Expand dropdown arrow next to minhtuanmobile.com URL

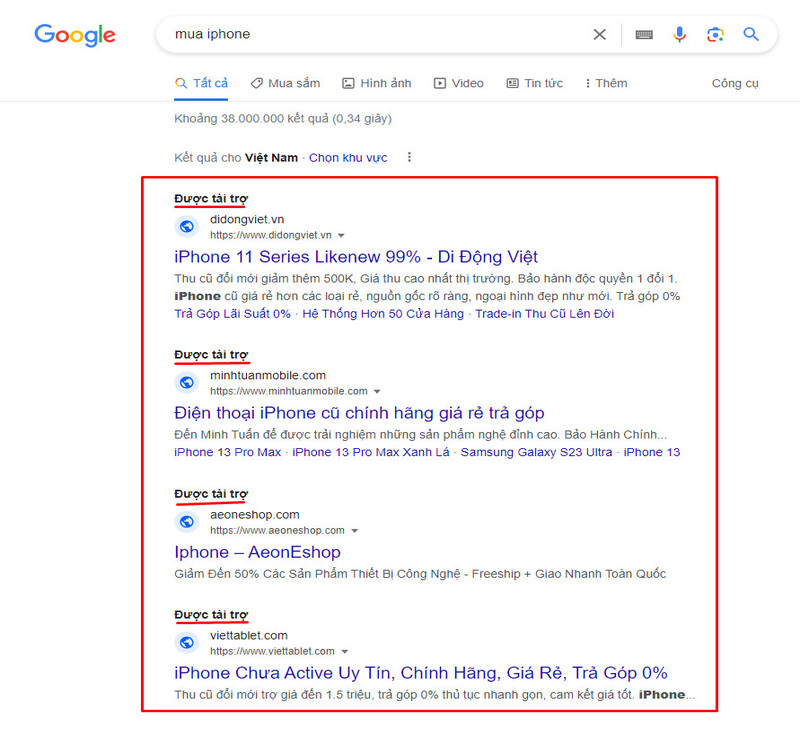[377, 392]
